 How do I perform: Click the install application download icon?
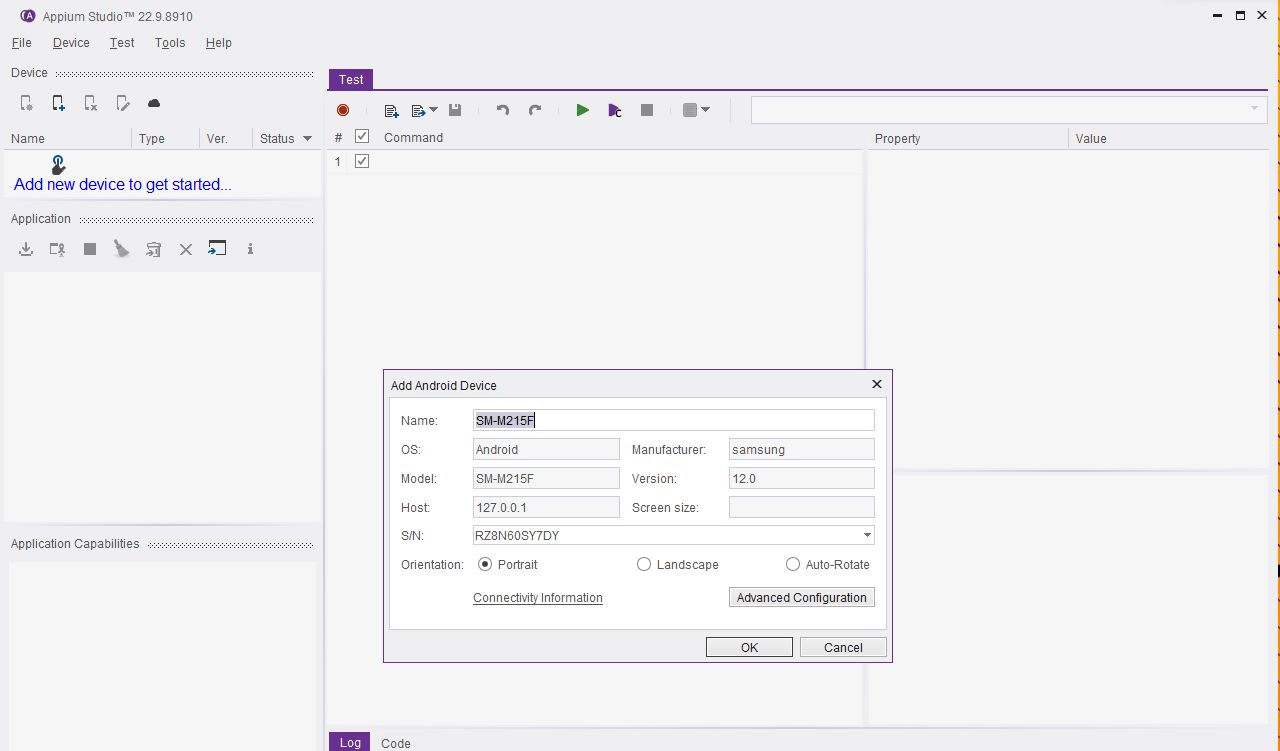(27, 249)
